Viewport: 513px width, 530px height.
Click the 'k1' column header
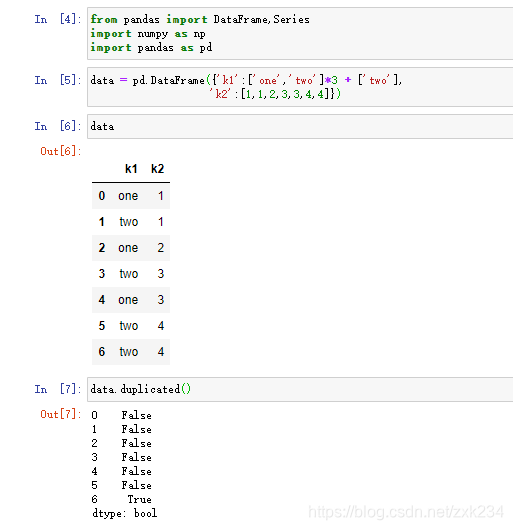(x=131, y=169)
